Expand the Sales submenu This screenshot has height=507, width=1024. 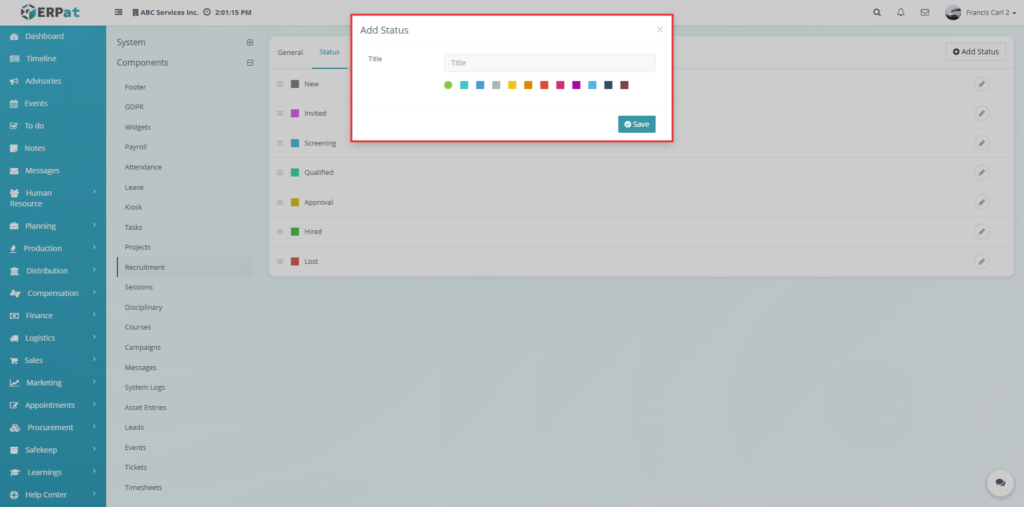coord(94,359)
